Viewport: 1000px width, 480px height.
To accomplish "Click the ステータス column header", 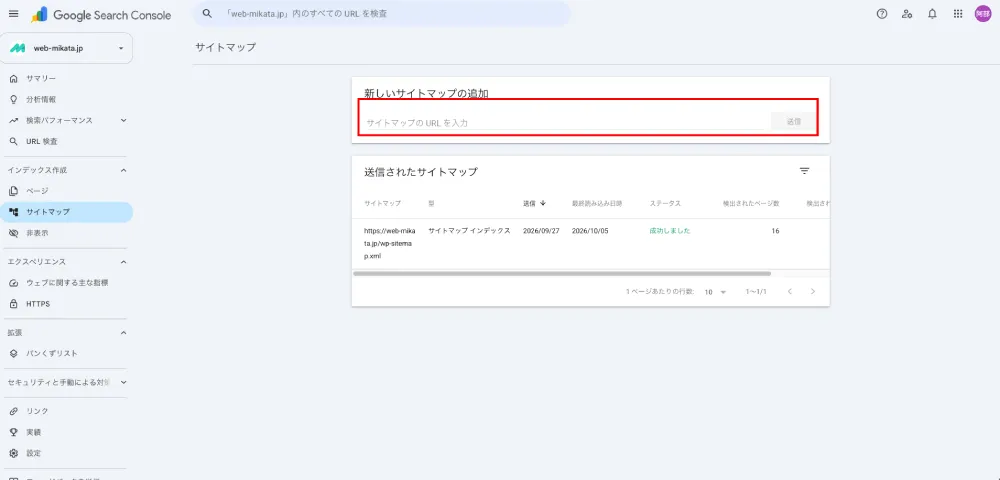I will (x=665, y=203).
